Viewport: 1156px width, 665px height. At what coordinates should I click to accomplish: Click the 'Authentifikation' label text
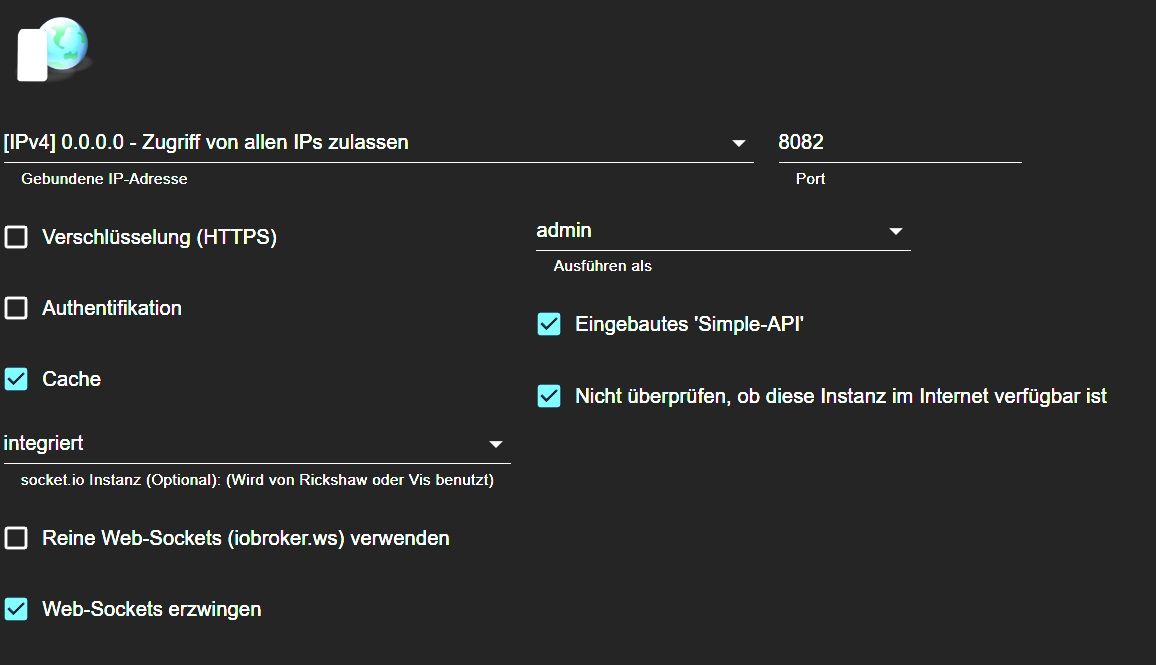(112, 308)
